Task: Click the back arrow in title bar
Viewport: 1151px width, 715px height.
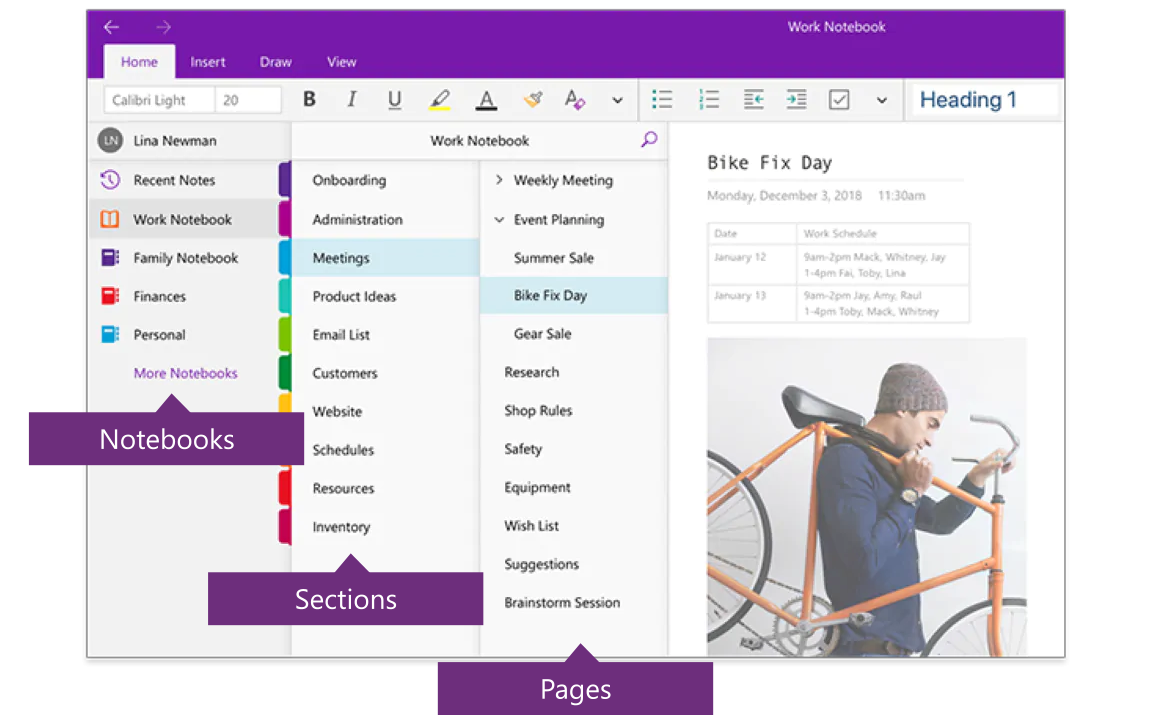Action: coord(112,27)
